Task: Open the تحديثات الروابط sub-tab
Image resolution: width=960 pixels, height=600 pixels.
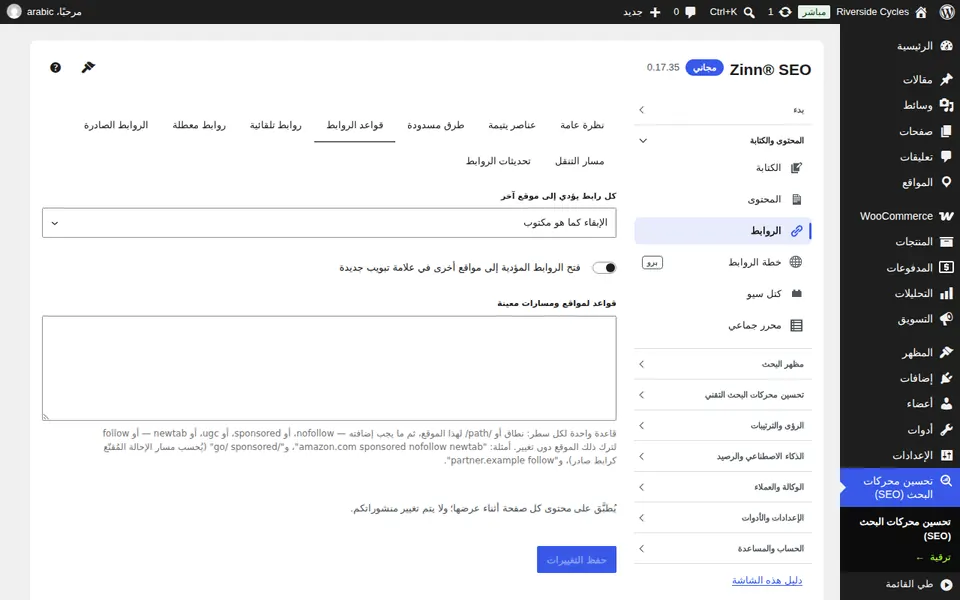Action: (498, 161)
